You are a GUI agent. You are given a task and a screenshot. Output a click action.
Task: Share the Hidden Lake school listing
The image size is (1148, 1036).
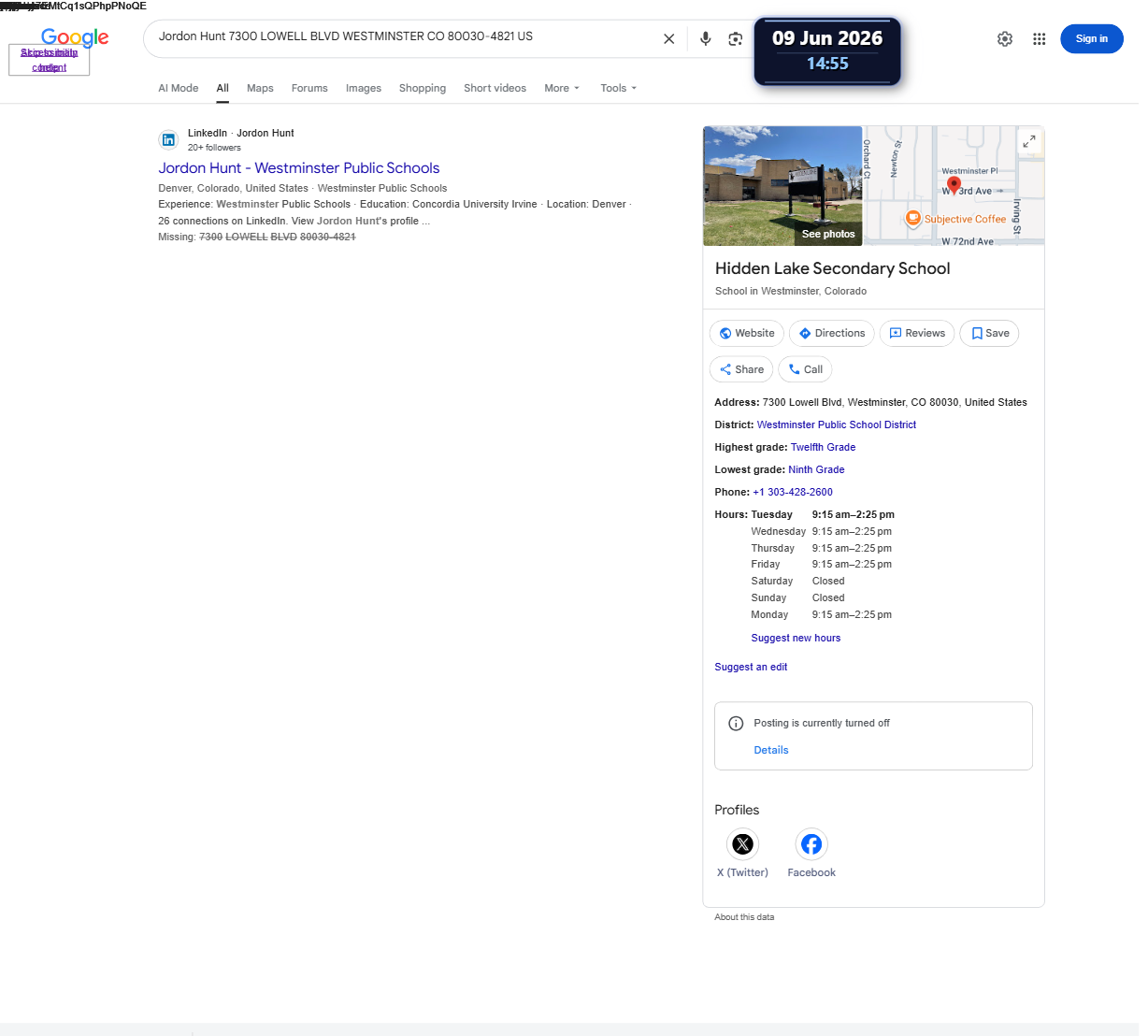pos(741,369)
